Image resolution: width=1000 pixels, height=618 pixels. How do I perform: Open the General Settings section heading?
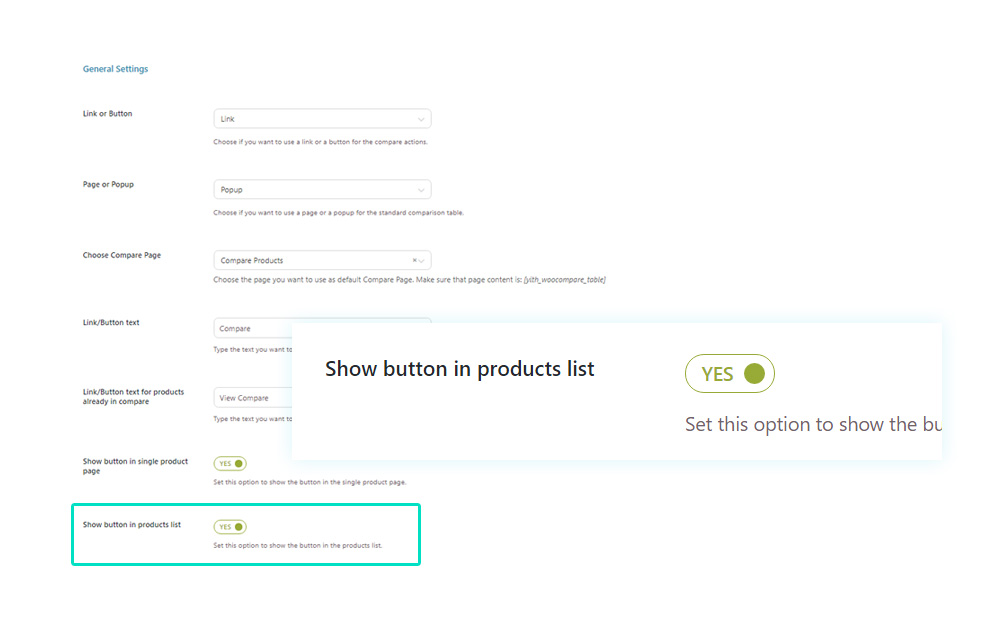115,69
